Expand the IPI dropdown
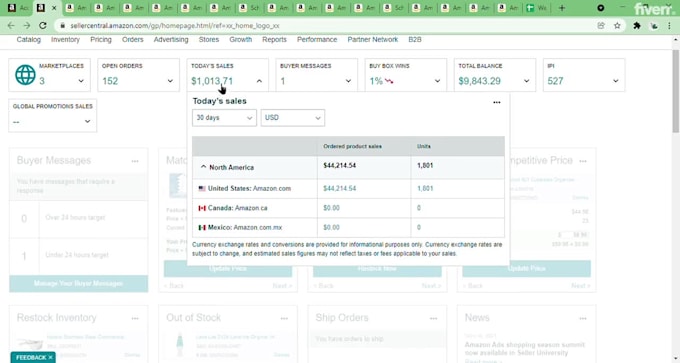 [x=615, y=81]
